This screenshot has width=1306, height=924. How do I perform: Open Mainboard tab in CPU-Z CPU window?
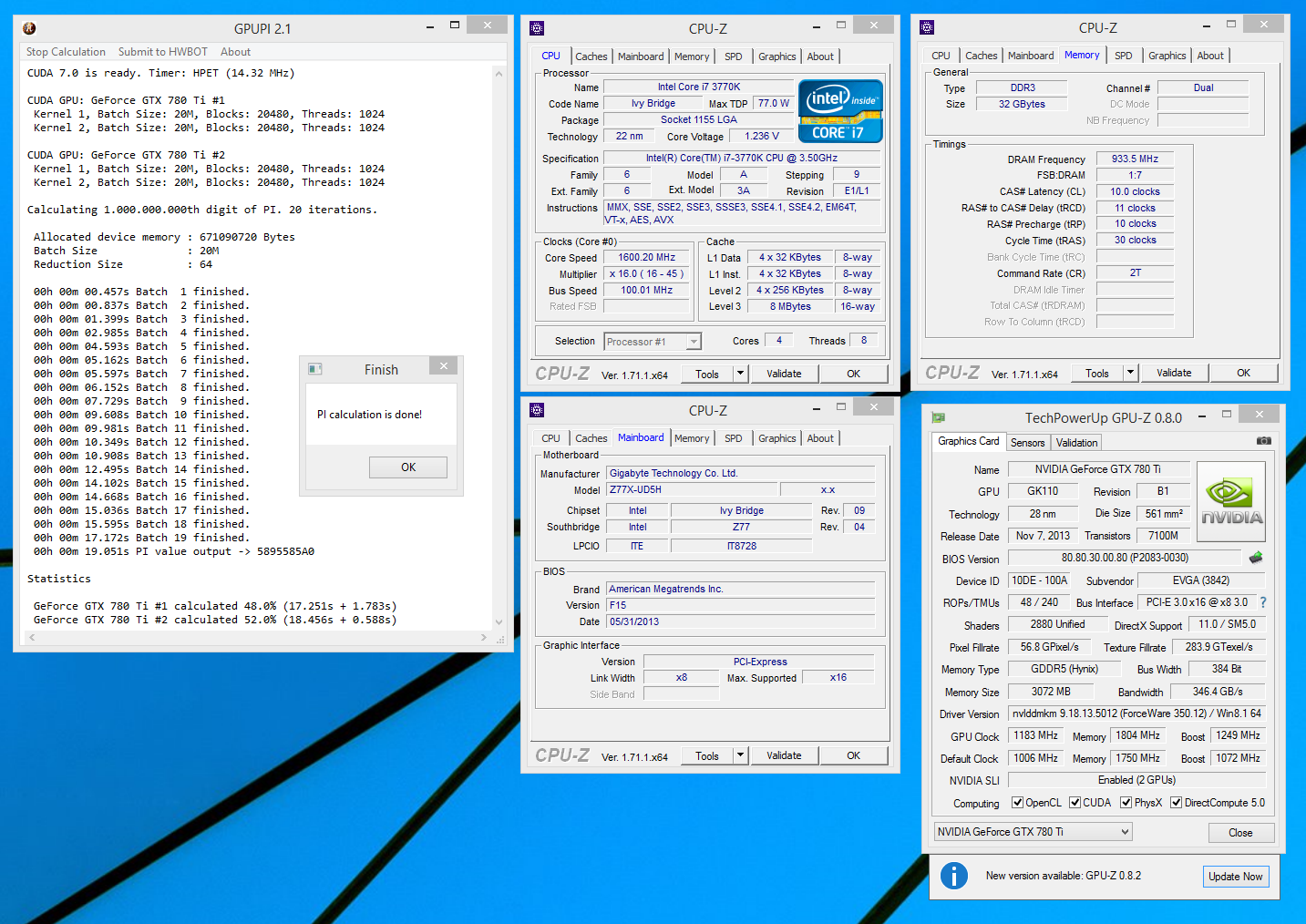(641, 56)
